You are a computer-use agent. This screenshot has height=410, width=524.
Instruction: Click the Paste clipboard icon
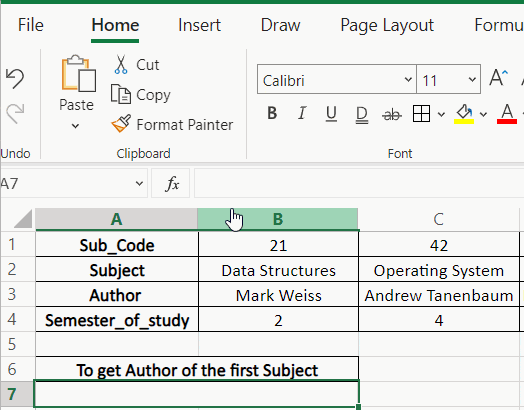pyautogui.click(x=79, y=74)
